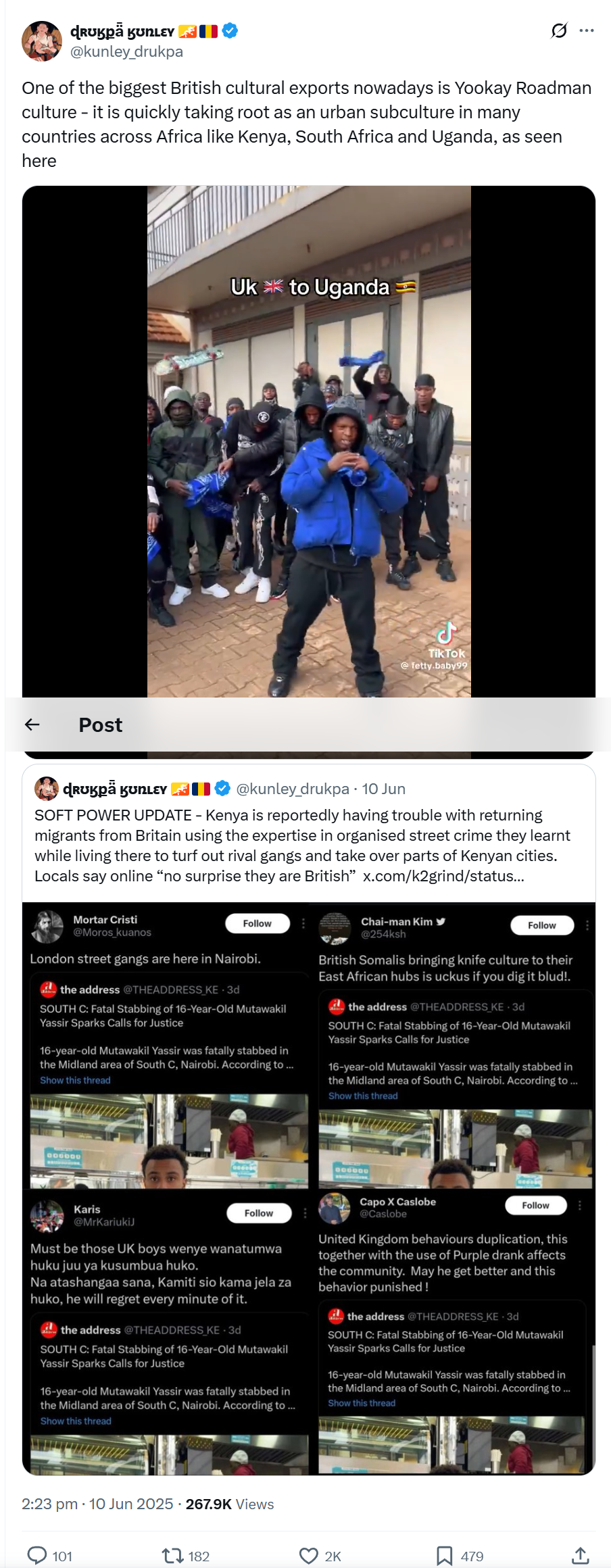Open the 267.9K Views count
The height and width of the screenshot is (1568, 611).
(230, 1504)
